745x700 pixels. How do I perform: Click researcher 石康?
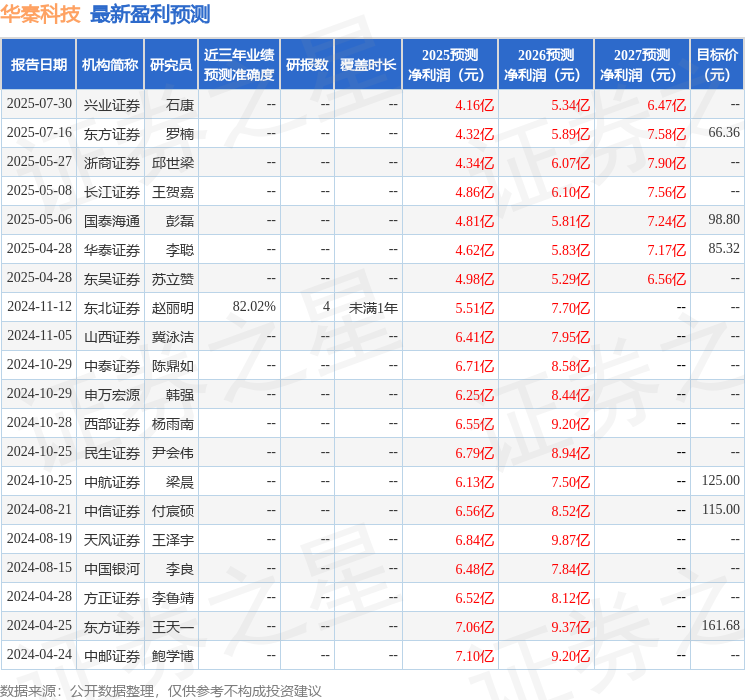tap(180, 105)
